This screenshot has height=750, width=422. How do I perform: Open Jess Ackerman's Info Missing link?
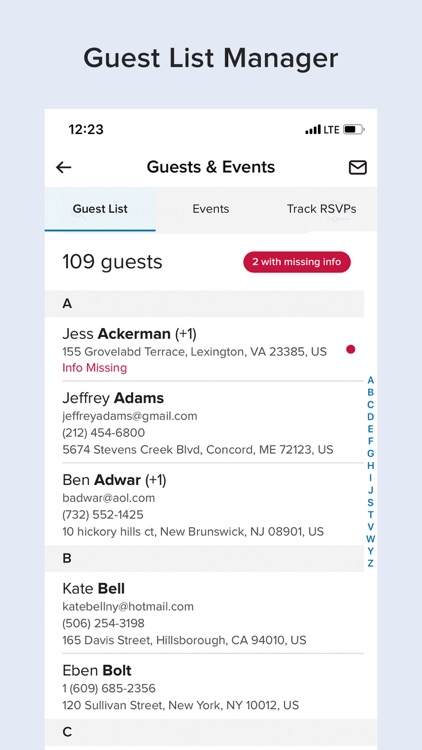(95, 368)
